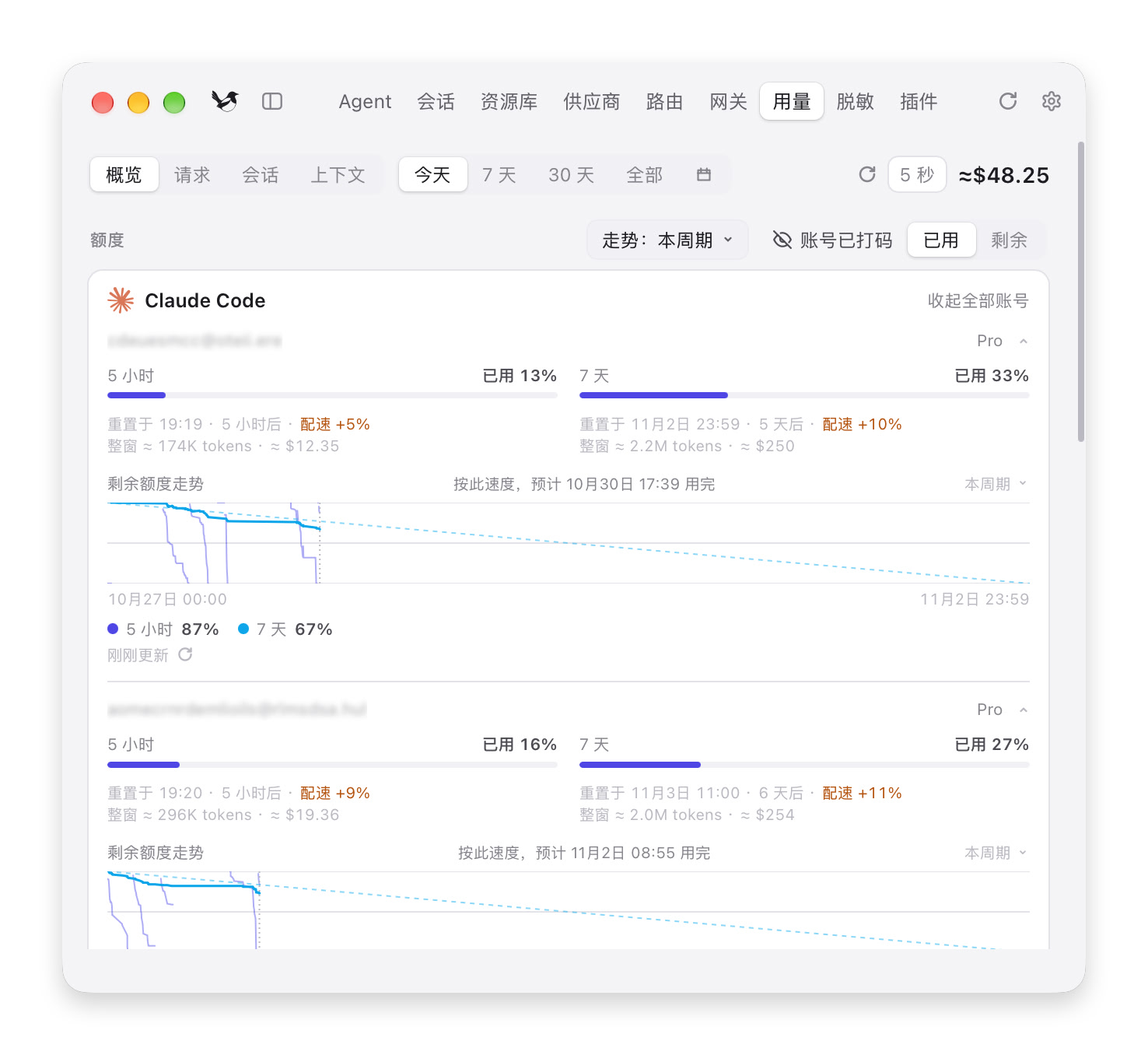Click the 已用 16% text
1148x1055 pixels.
tap(520, 745)
